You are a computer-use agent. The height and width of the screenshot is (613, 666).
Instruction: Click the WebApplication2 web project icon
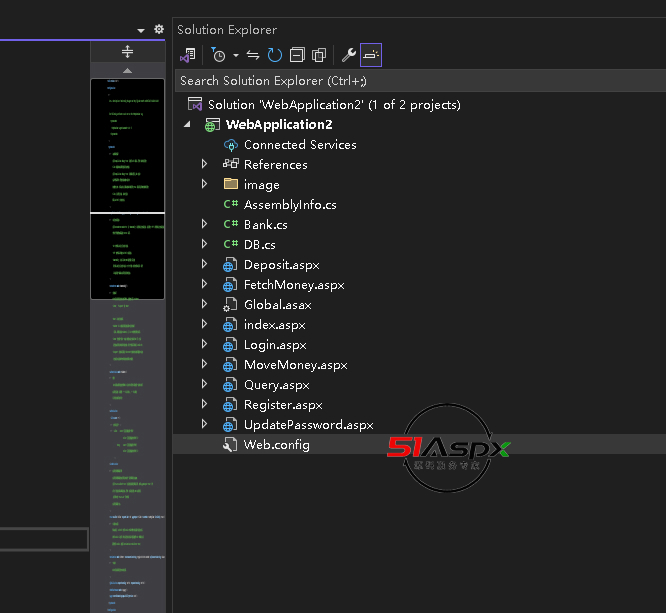coord(212,125)
